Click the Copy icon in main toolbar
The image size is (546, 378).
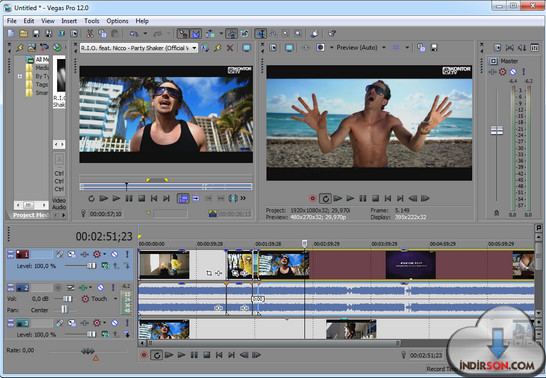102,33
